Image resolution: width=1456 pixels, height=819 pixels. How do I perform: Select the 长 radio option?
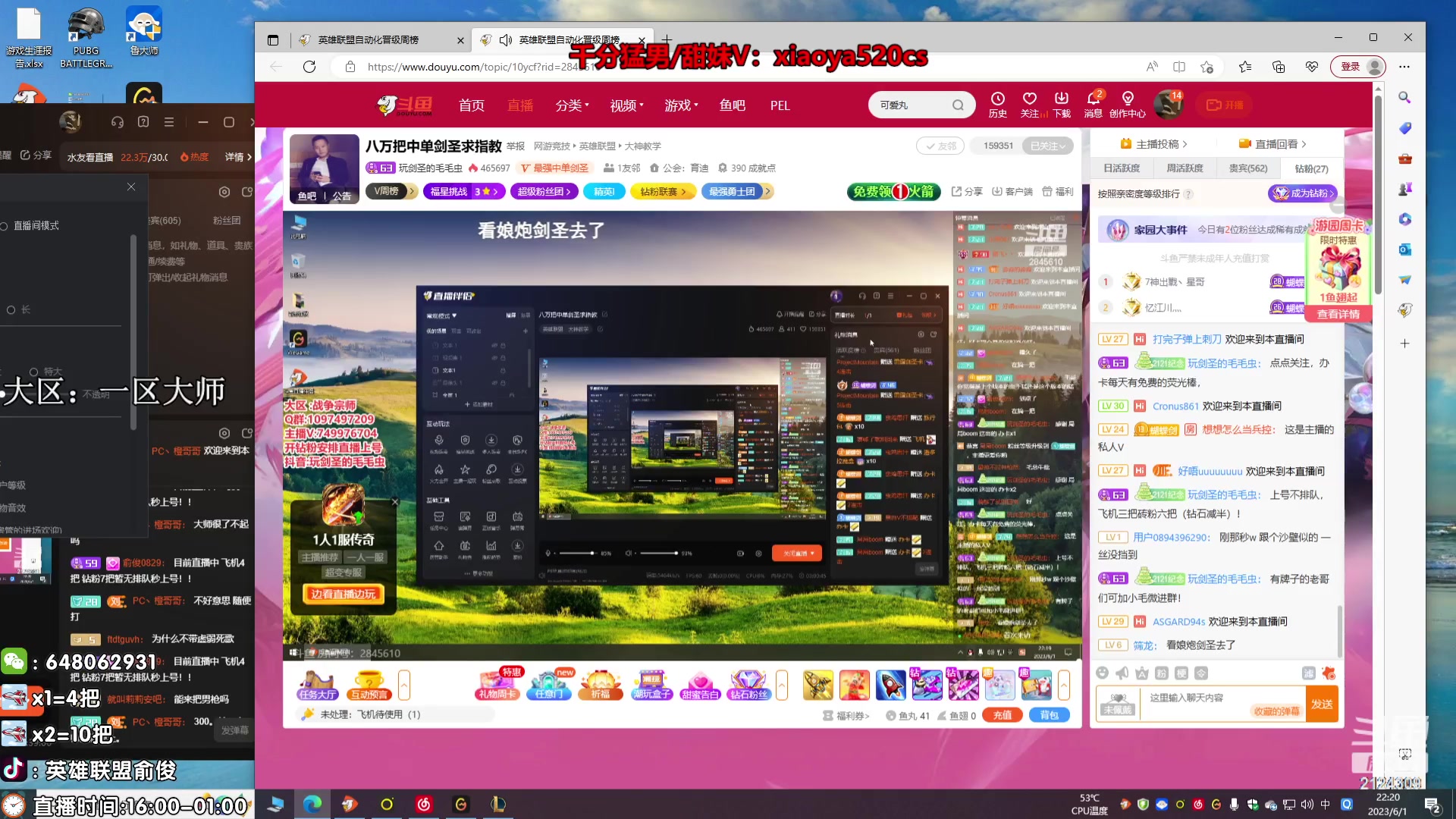[11, 309]
